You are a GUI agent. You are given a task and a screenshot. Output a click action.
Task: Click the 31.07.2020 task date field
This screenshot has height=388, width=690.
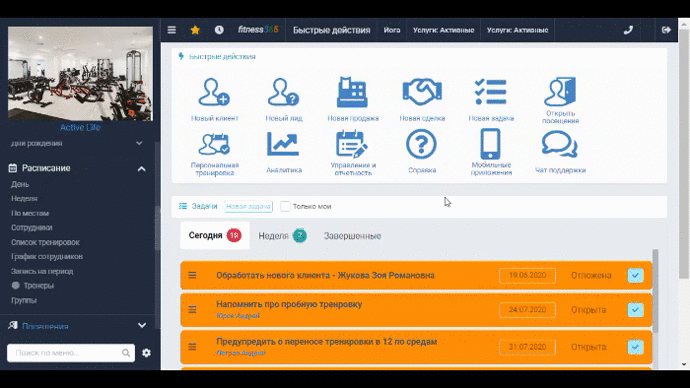point(527,347)
